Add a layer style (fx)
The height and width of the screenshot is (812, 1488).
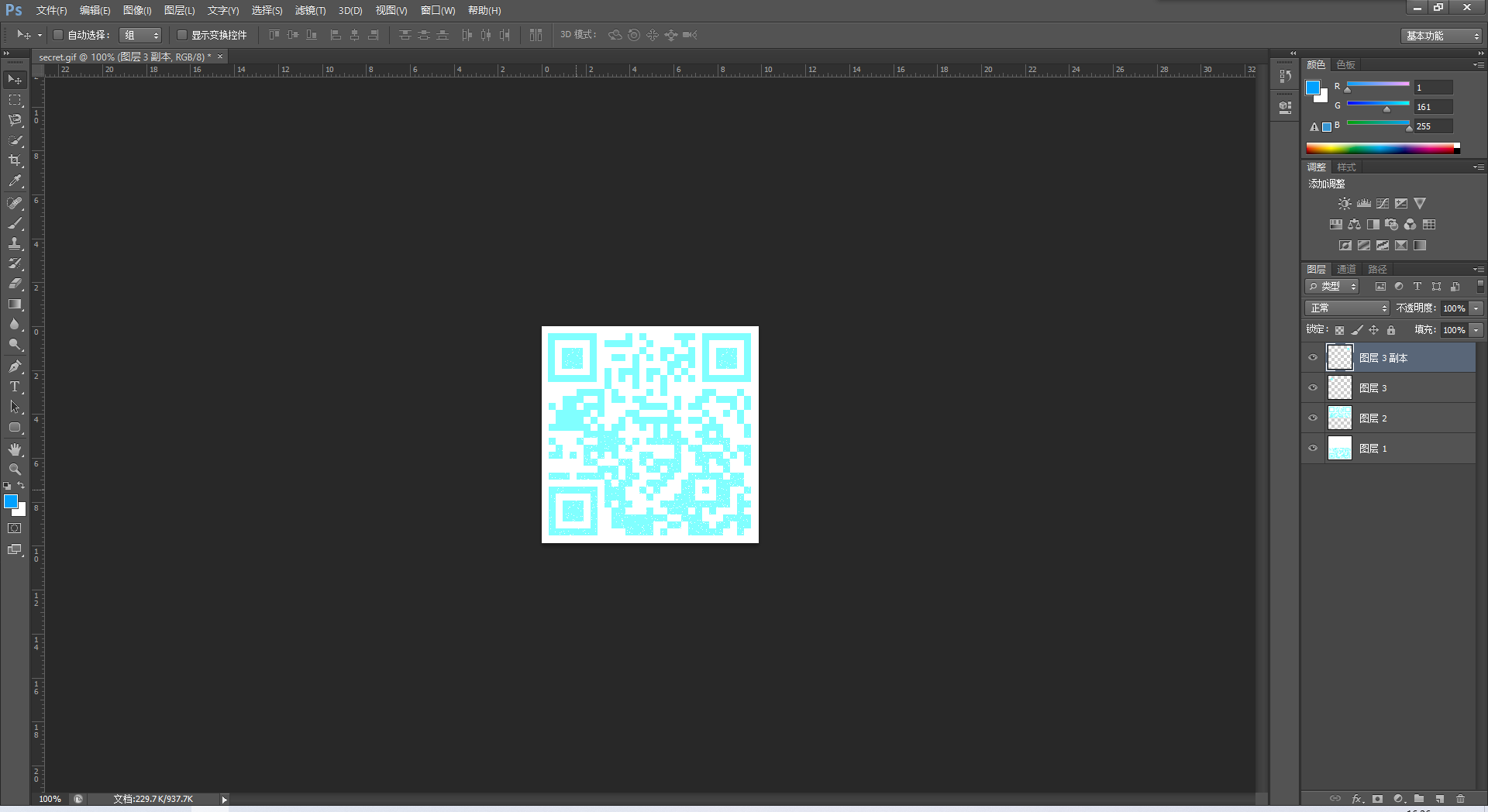pyautogui.click(x=1357, y=799)
